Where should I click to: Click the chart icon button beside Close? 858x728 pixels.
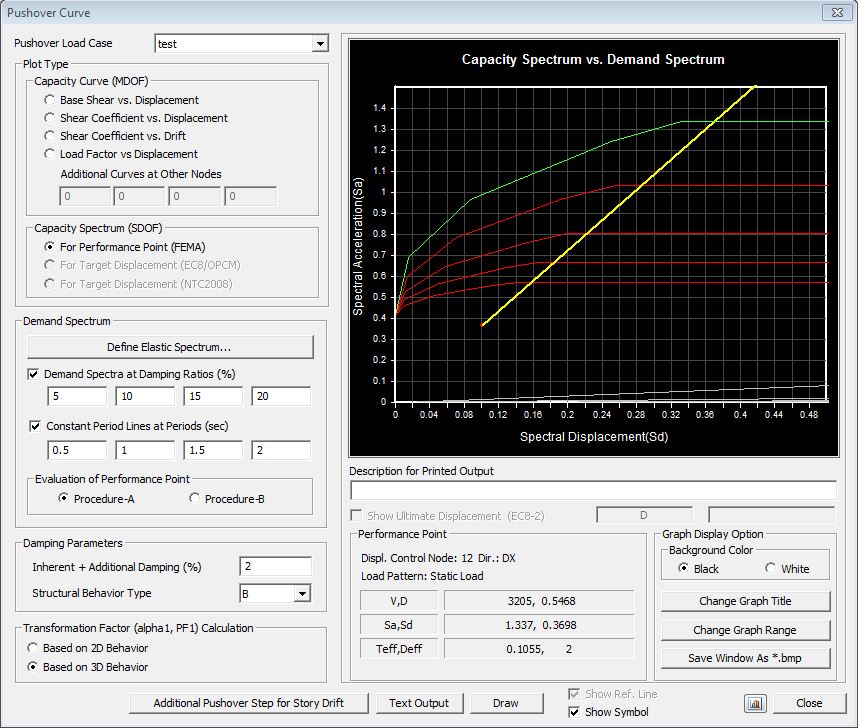tap(755, 703)
